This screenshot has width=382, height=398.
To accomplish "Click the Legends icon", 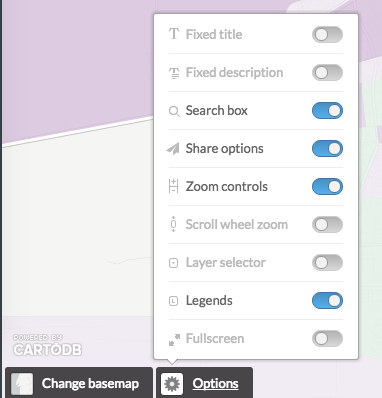I will 173,301.
